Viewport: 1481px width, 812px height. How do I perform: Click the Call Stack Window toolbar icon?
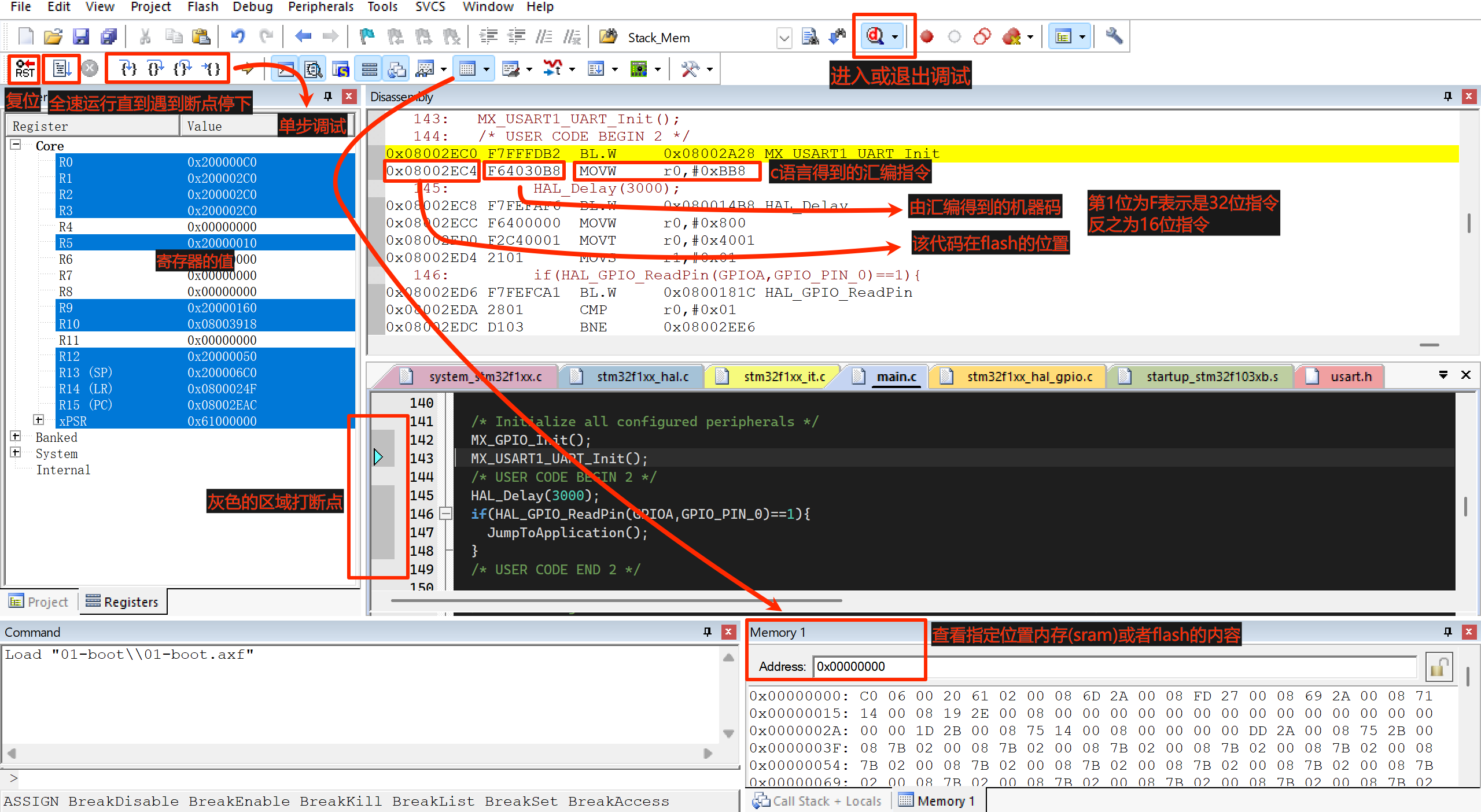[x=397, y=69]
